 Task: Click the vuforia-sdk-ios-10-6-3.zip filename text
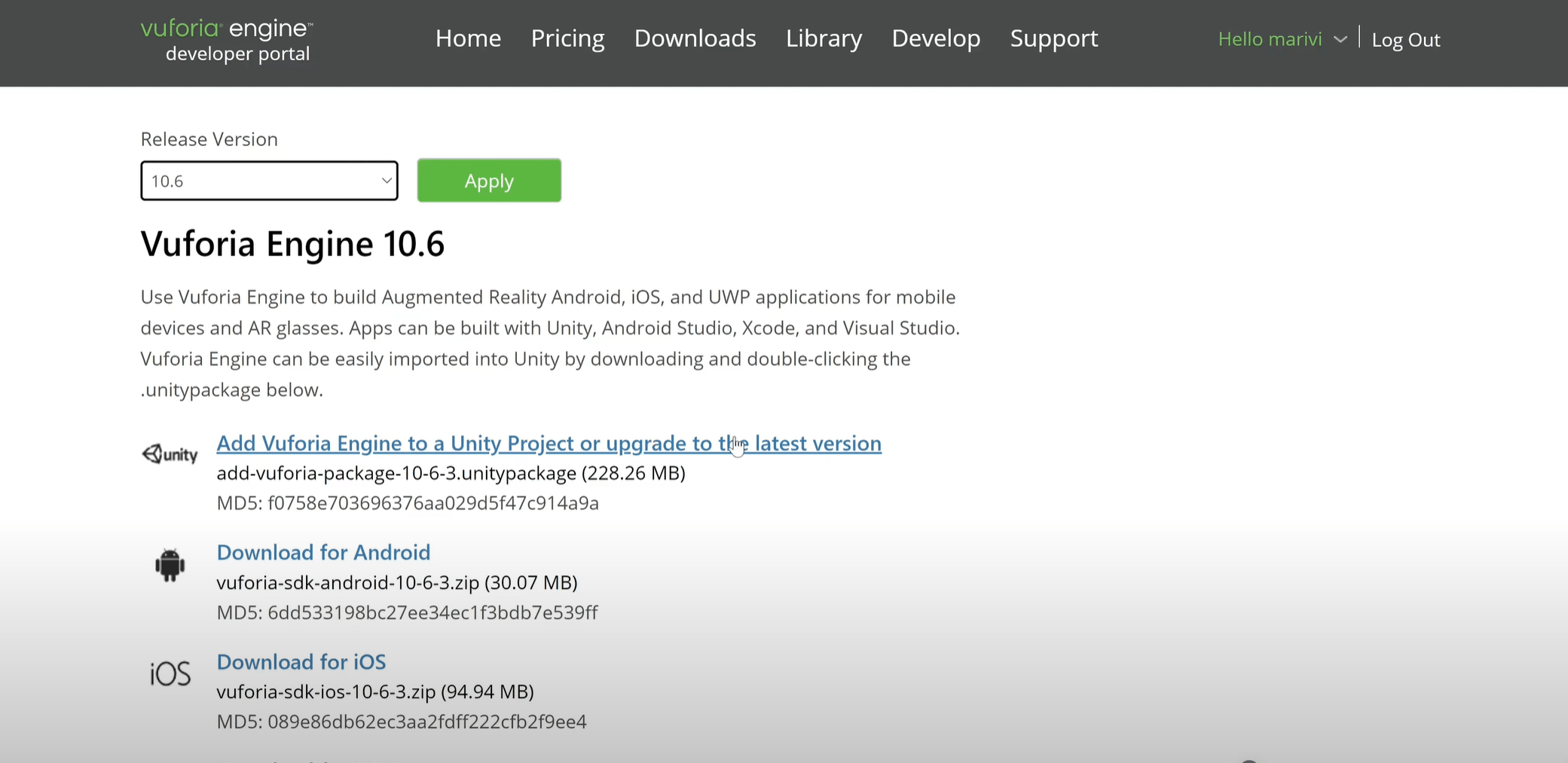[x=326, y=691]
